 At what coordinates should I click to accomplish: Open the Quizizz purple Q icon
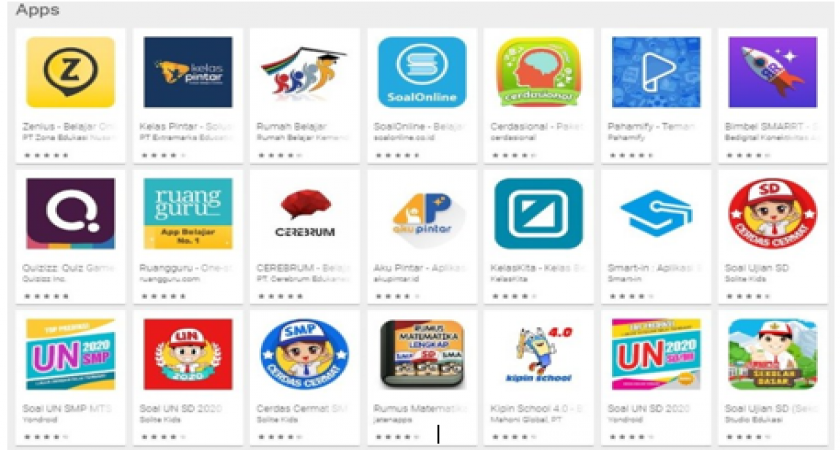point(70,213)
